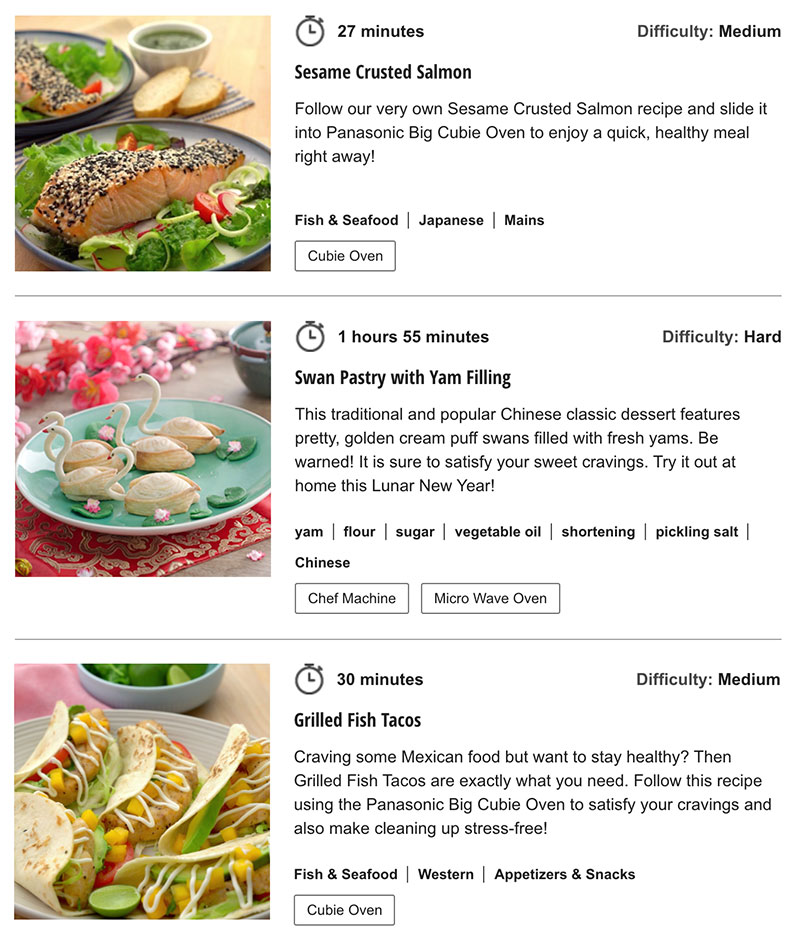Filter by the Western tag

coord(446,874)
